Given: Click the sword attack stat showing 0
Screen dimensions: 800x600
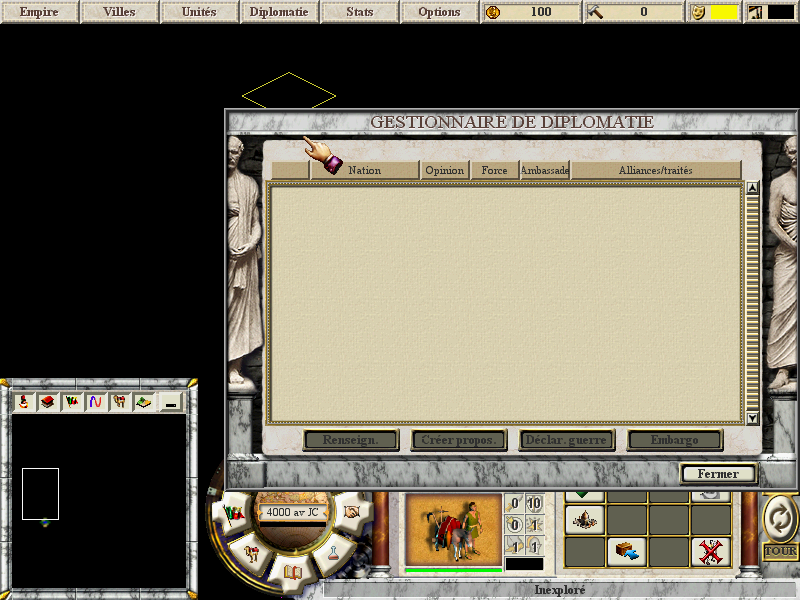Looking at the screenshot, I should (x=513, y=504).
